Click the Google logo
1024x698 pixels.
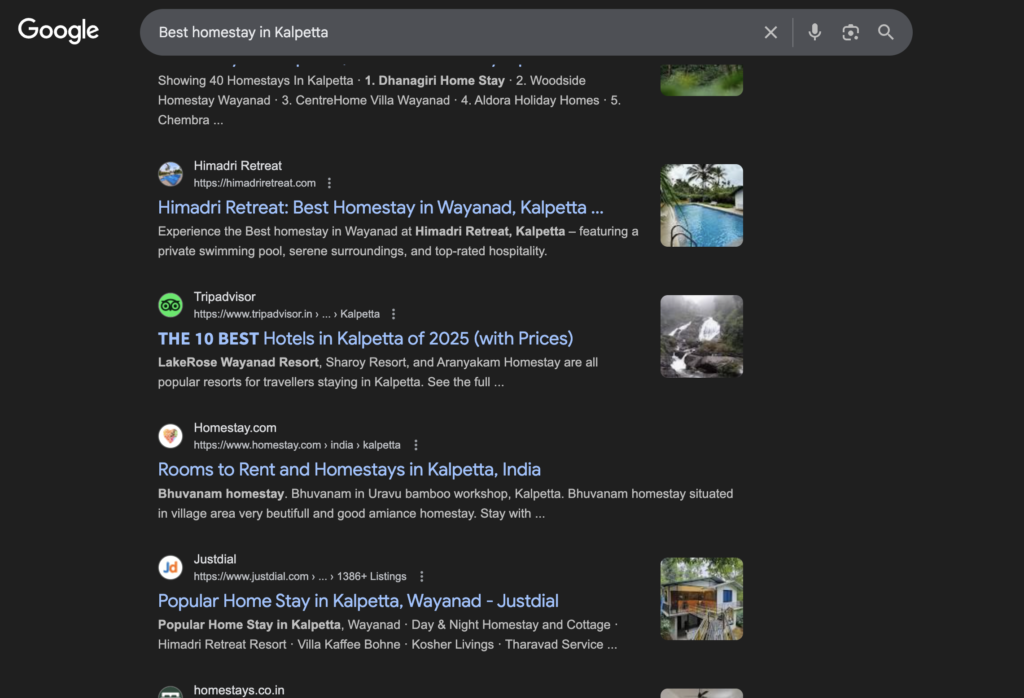pos(58,31)
